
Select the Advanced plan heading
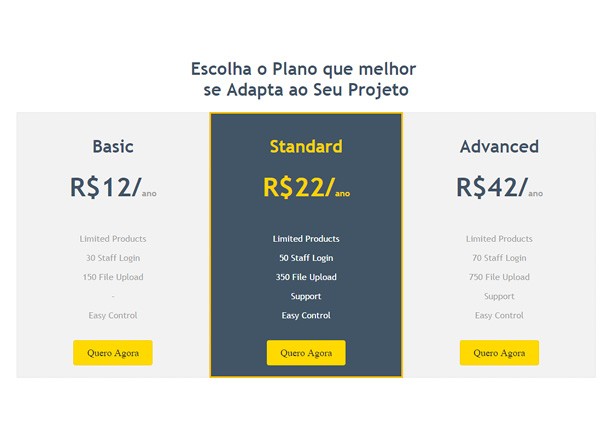(499, 147)
